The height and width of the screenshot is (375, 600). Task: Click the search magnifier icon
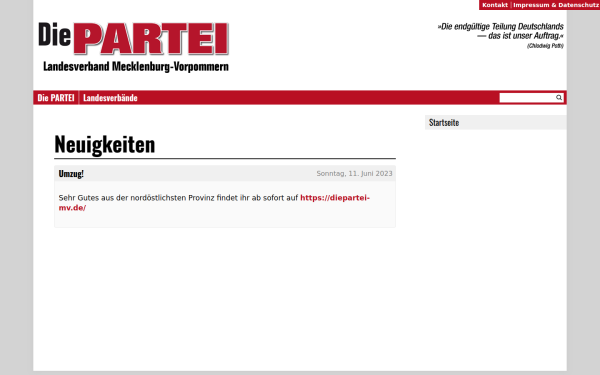pyautogui.click(x=559, y=98)
